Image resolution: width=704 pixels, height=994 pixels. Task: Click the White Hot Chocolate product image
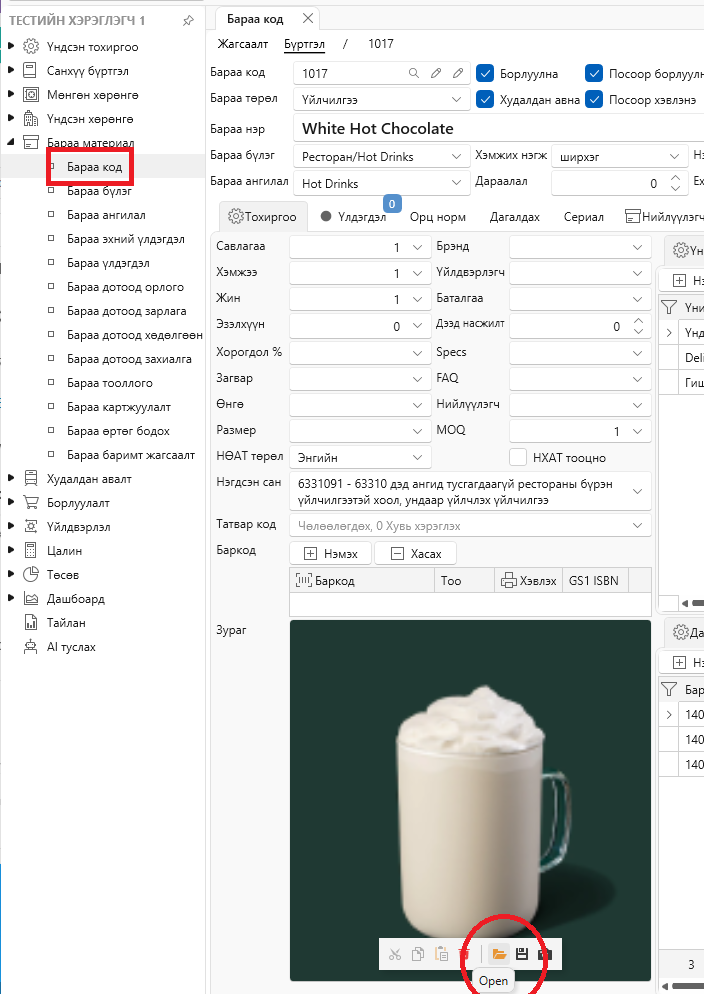470,800
